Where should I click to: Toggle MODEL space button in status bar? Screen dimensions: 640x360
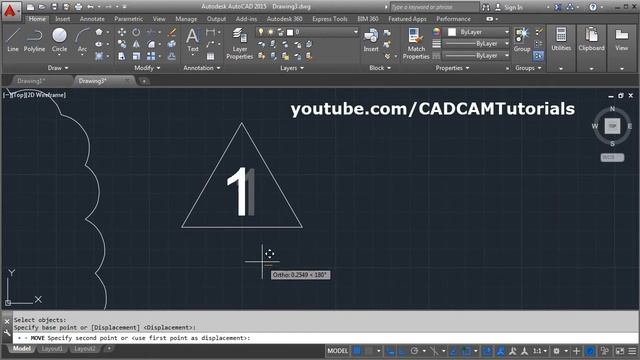point(338,351)
